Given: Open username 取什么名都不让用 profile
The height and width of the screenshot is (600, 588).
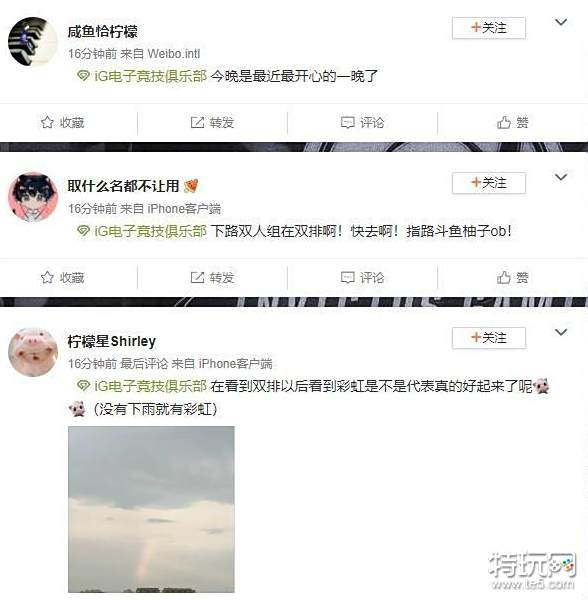Looking at the screenshot, I should [123, 186].
